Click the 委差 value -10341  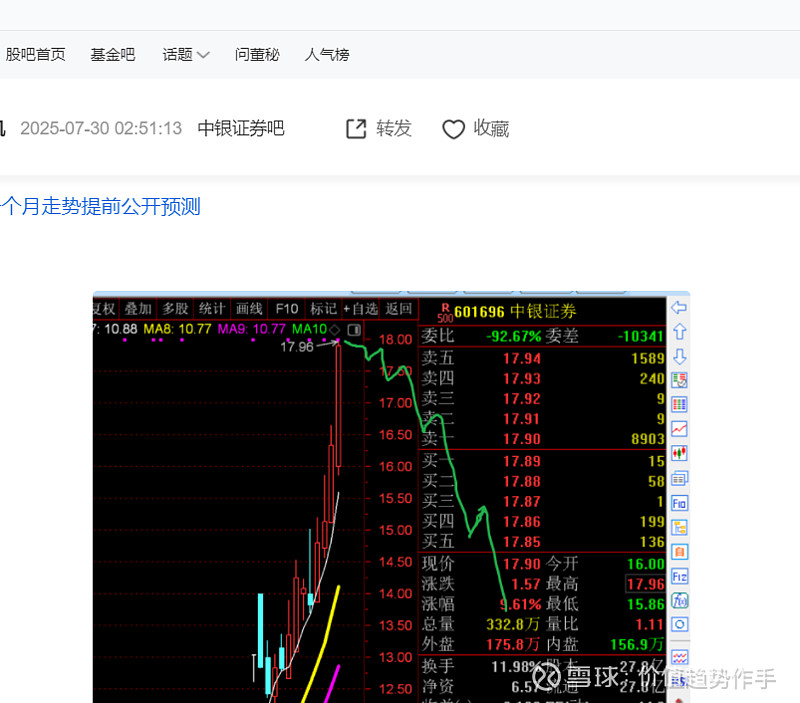click(641, 336)
